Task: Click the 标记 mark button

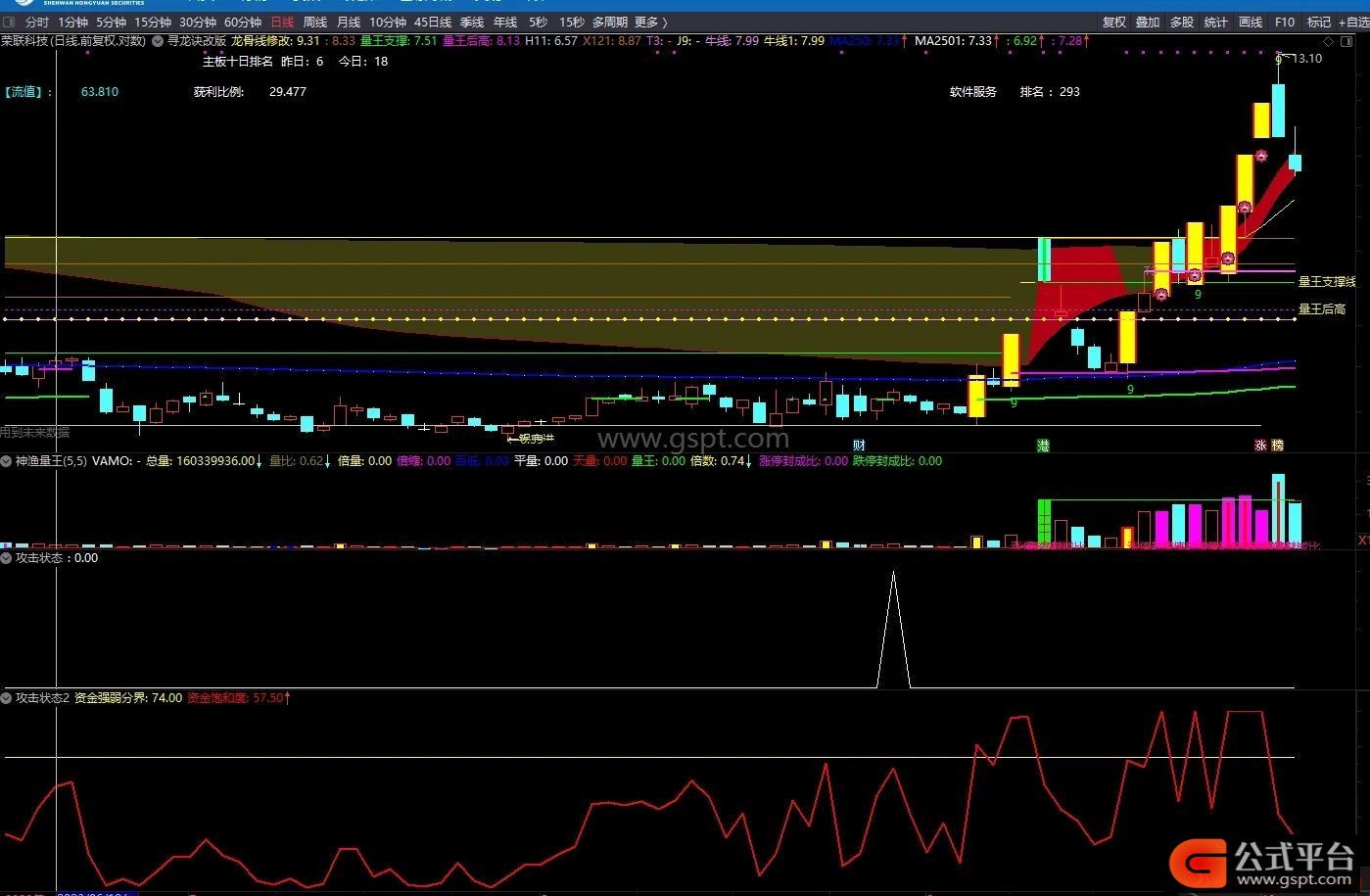Action: click(1319, 22)
